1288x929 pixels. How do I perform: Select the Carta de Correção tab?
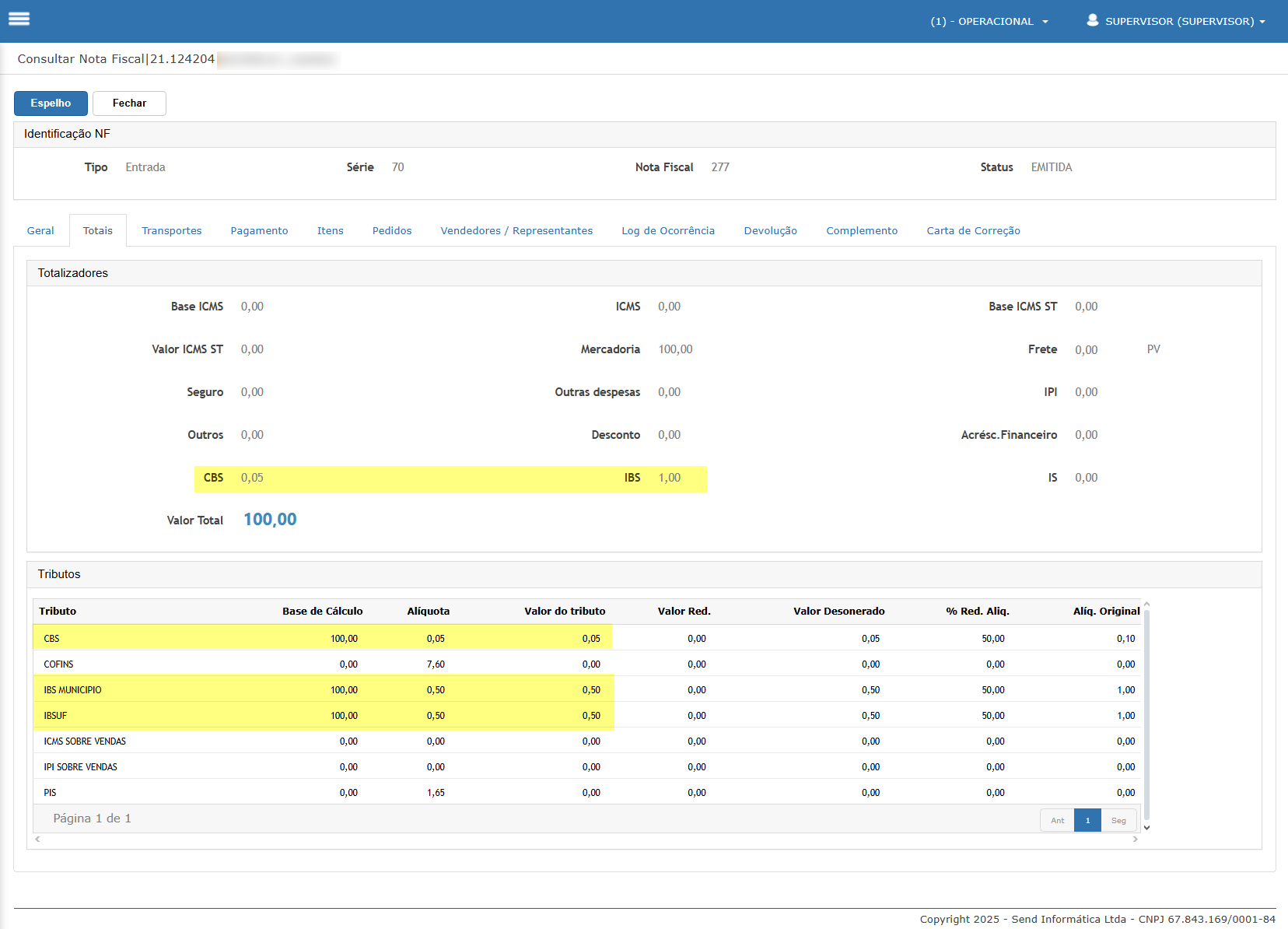[x=973, y=231]
